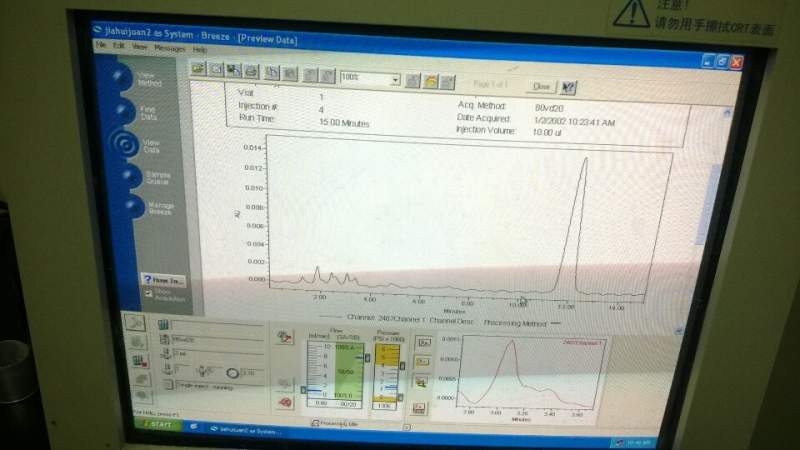The image size is (800, 450).
Task: Click the method name field in status panel
Action: coord(218,339)
